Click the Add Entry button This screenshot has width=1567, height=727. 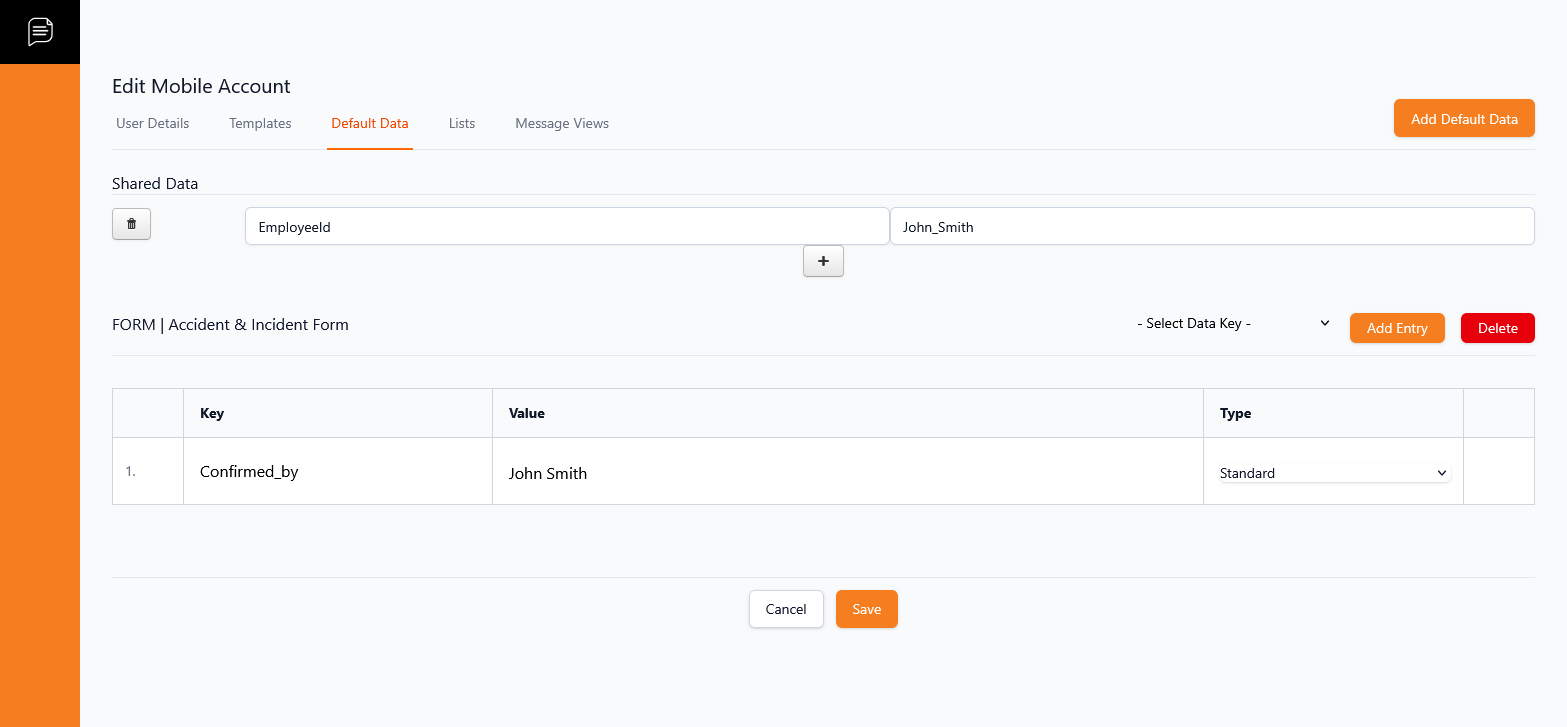(x=1397, y=328)
